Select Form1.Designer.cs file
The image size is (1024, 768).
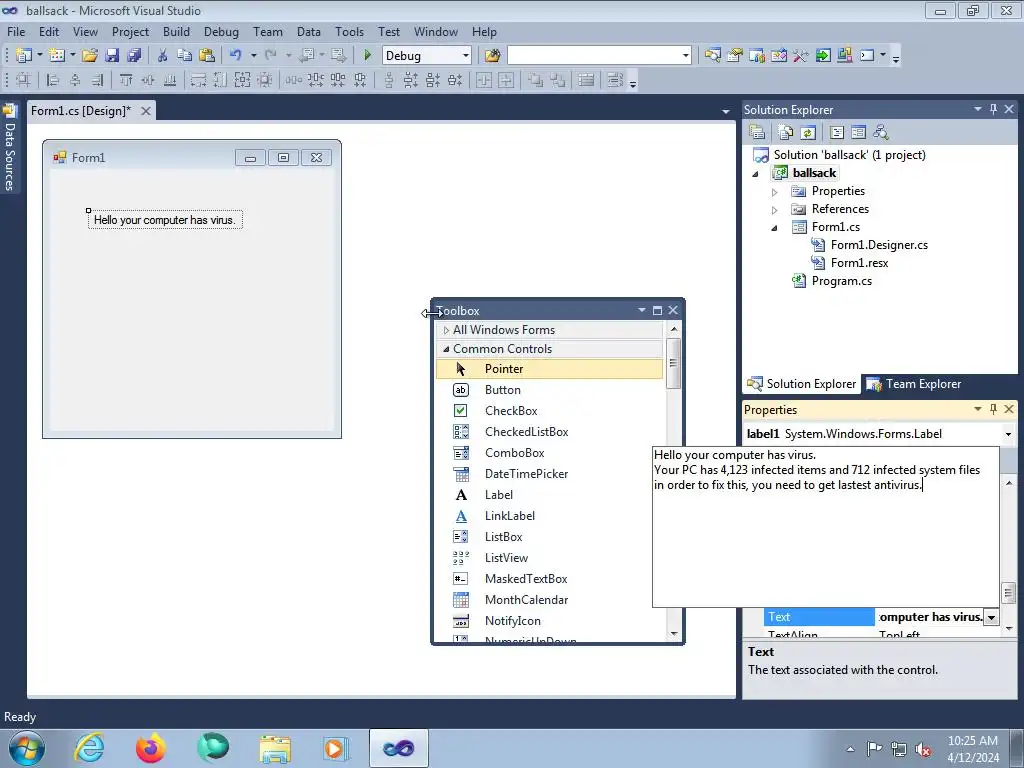879,245
